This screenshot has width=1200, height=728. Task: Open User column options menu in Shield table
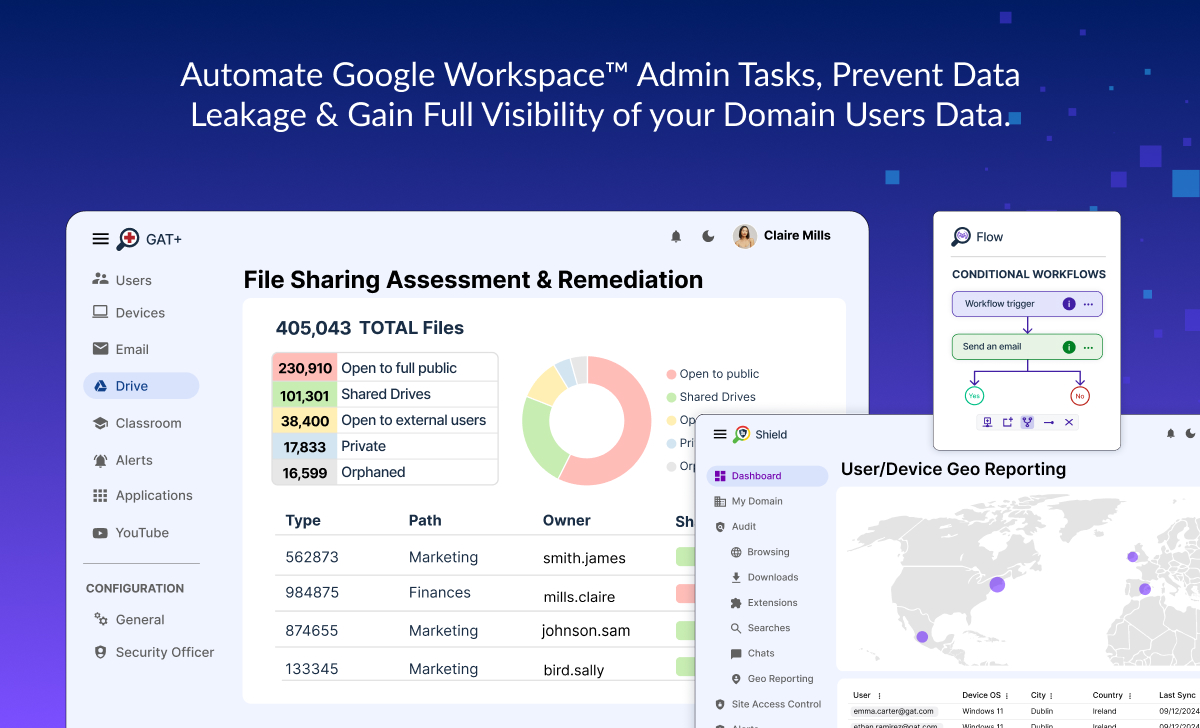tap(879, 696)
